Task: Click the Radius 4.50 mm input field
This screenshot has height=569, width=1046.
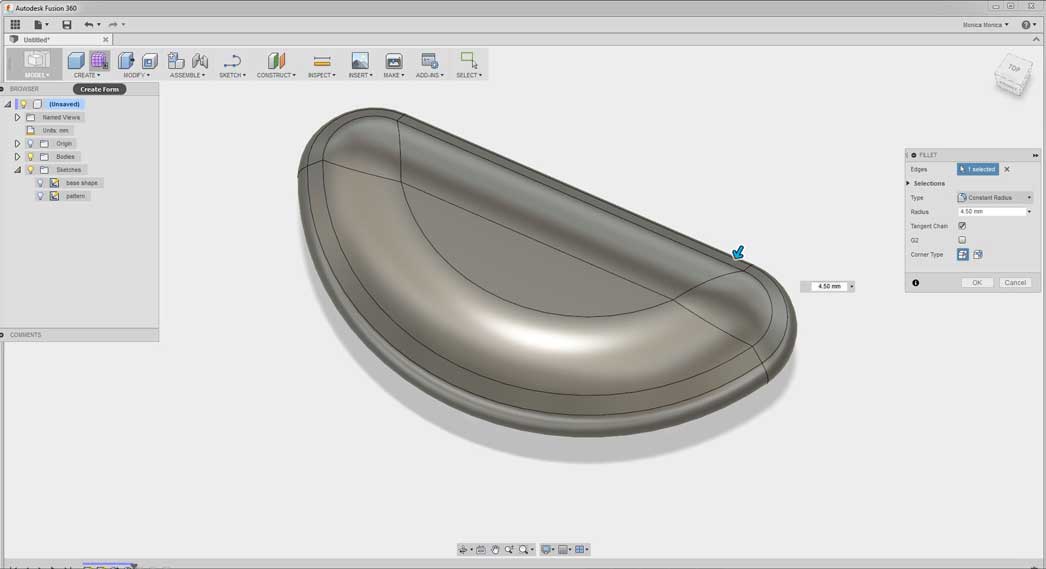Action: tap(991, 211)
